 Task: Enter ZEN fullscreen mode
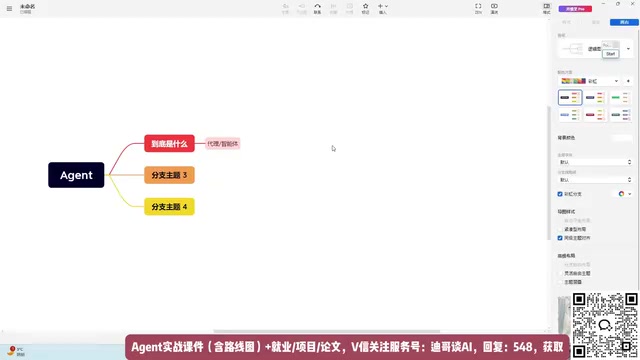(x=478, y=9)
